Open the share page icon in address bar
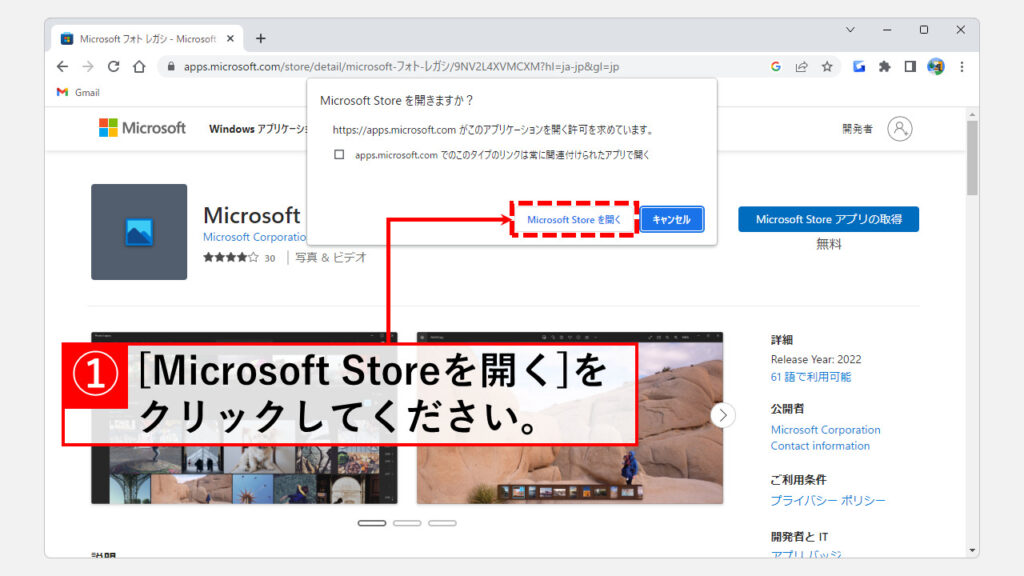Screen dimensions: 1024x576 pos(801,67)
